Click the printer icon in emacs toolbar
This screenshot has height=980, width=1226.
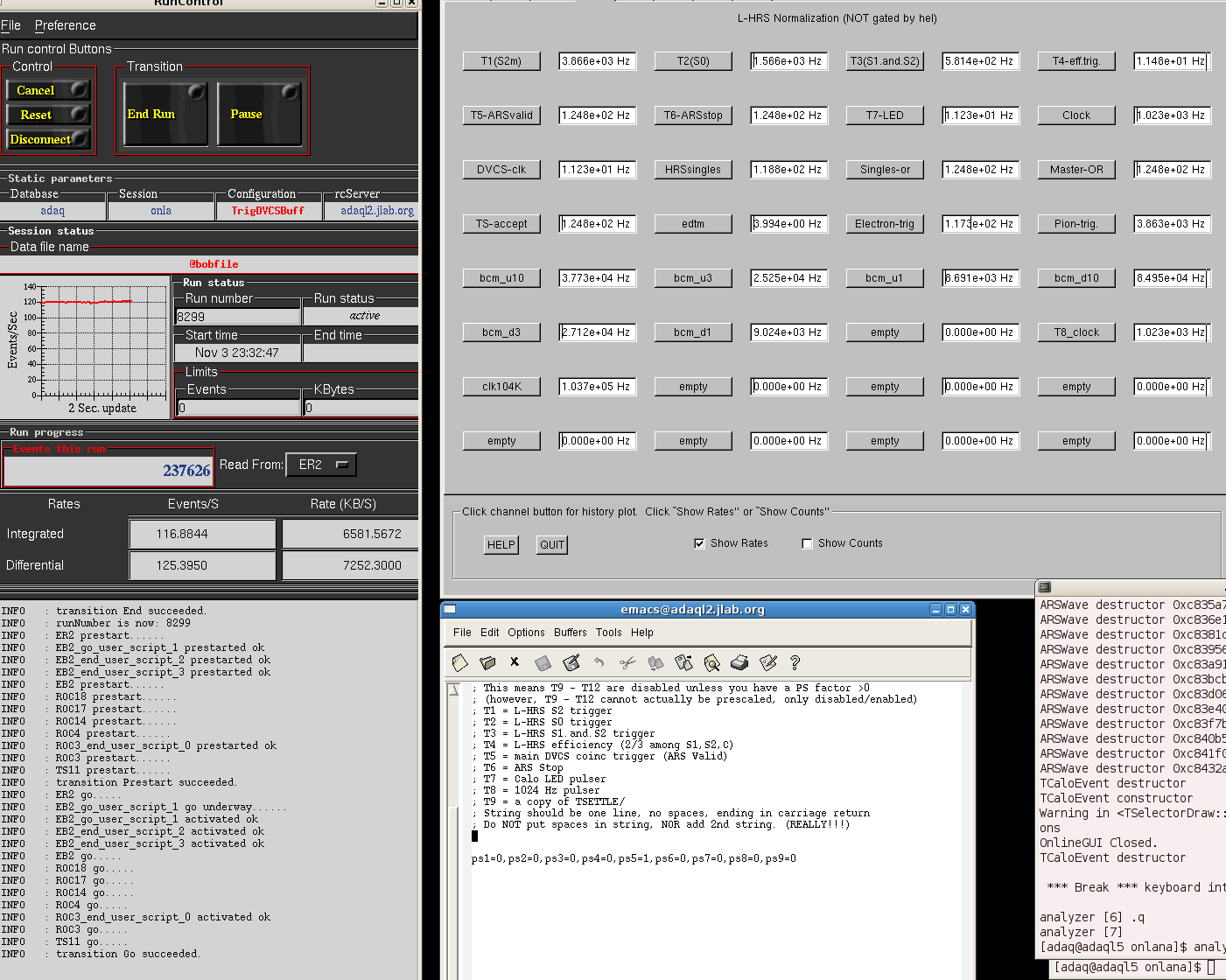[x=739, y=663]
